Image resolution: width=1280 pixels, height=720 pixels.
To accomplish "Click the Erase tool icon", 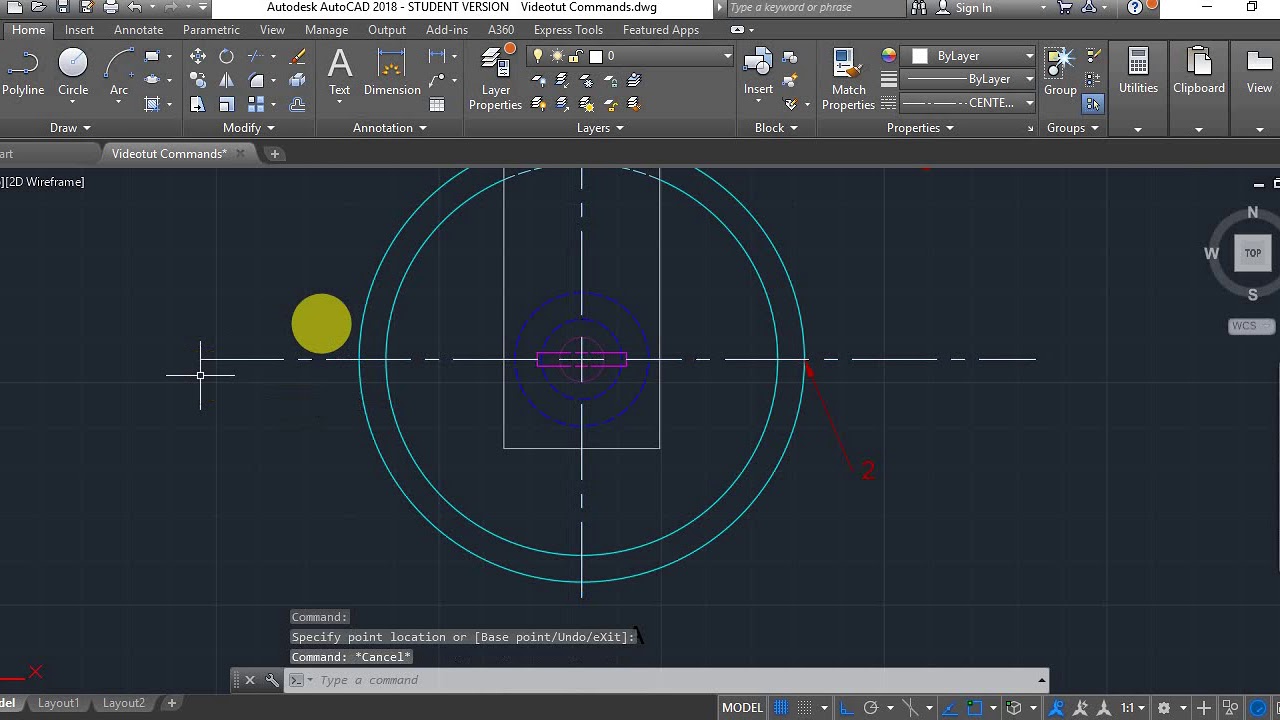I will pos(297,56).
